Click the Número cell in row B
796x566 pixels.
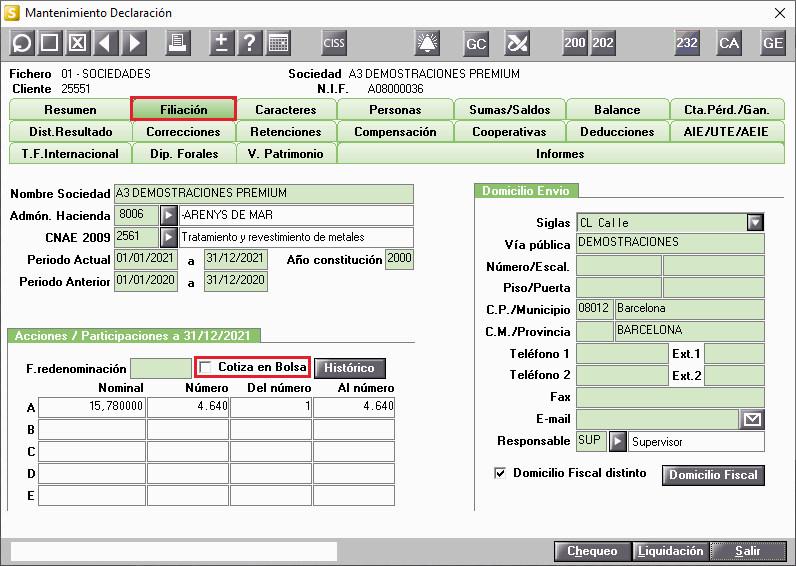[x=188, y=429]
